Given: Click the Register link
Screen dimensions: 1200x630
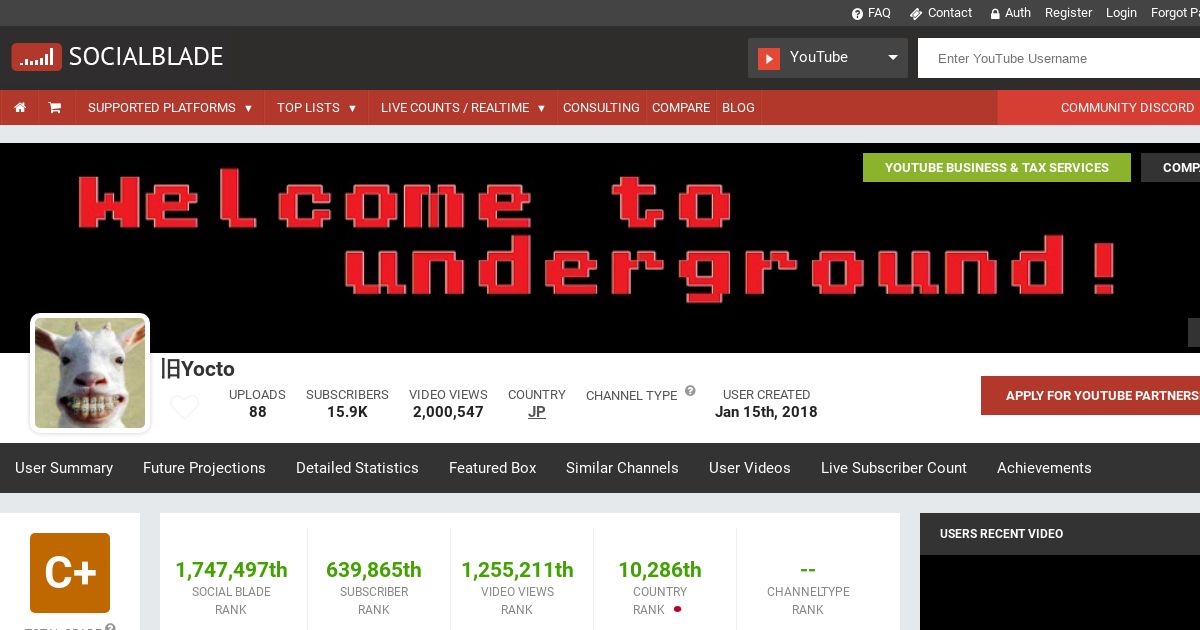Looking at the screenshot, I should point(1069,13).
